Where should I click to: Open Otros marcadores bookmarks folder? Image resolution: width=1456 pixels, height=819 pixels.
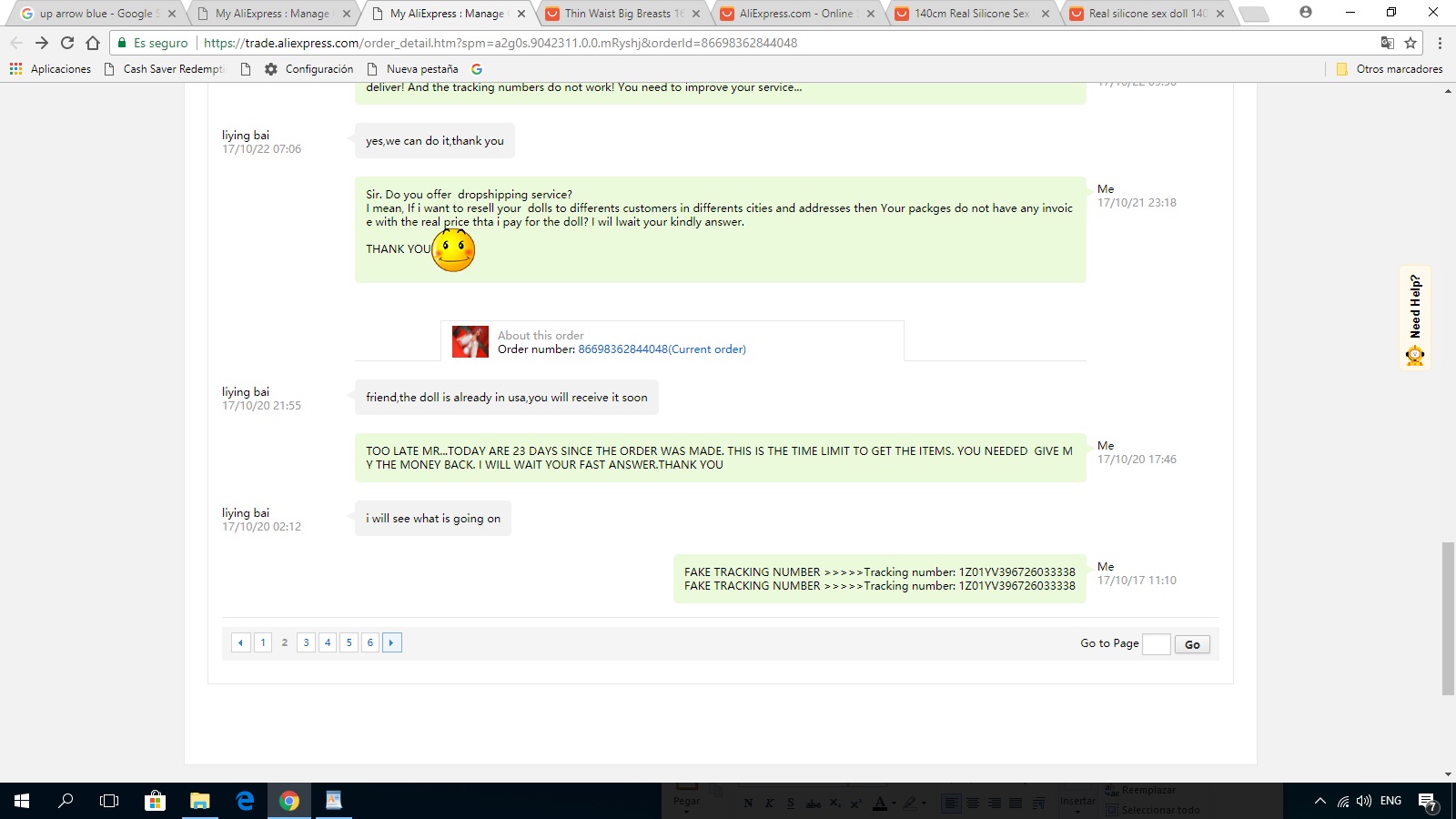[x=1390, y=69]
